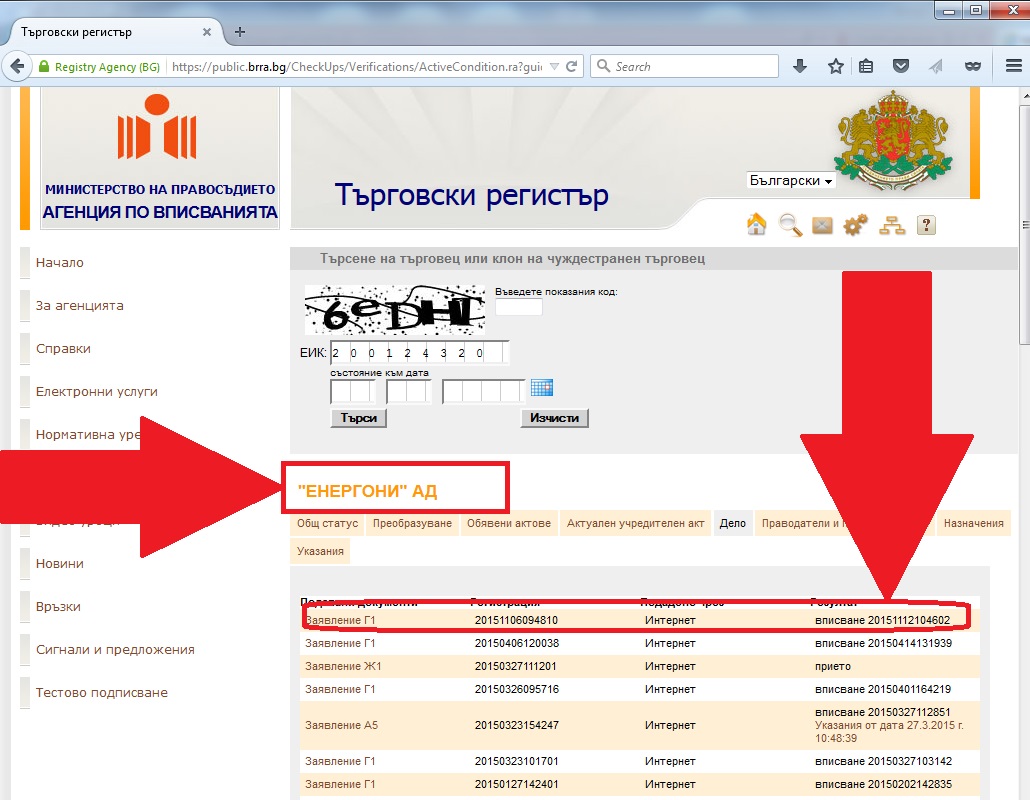1030x800 pixels.
Task: Open the Справки link in the sidebar
Action: (x=63, y=349)
